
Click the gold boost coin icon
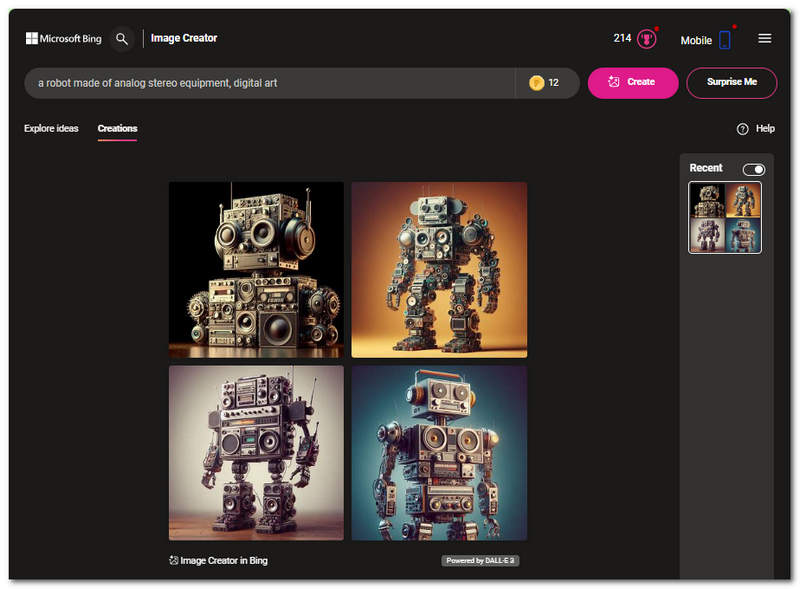536,83
